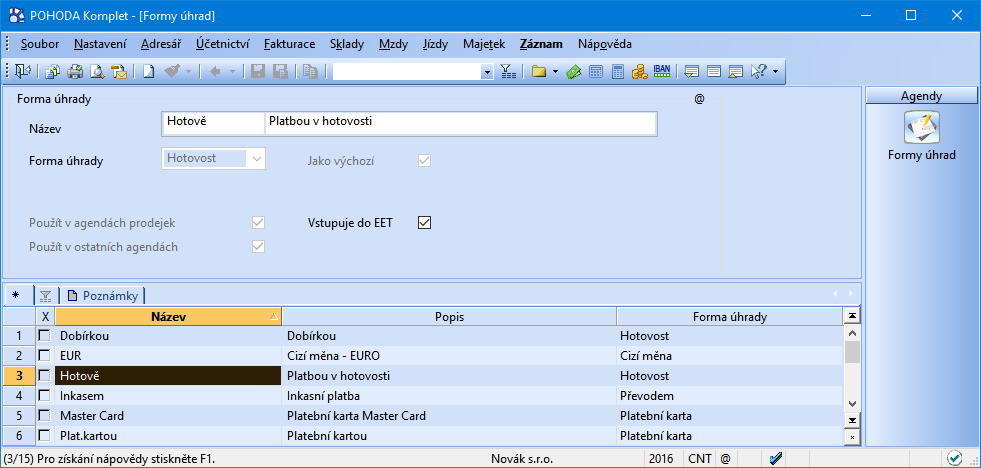Viewport: 981px width, 468px height.
Task: Switch to the Poznámky tab
Action: tap(102, 295)
